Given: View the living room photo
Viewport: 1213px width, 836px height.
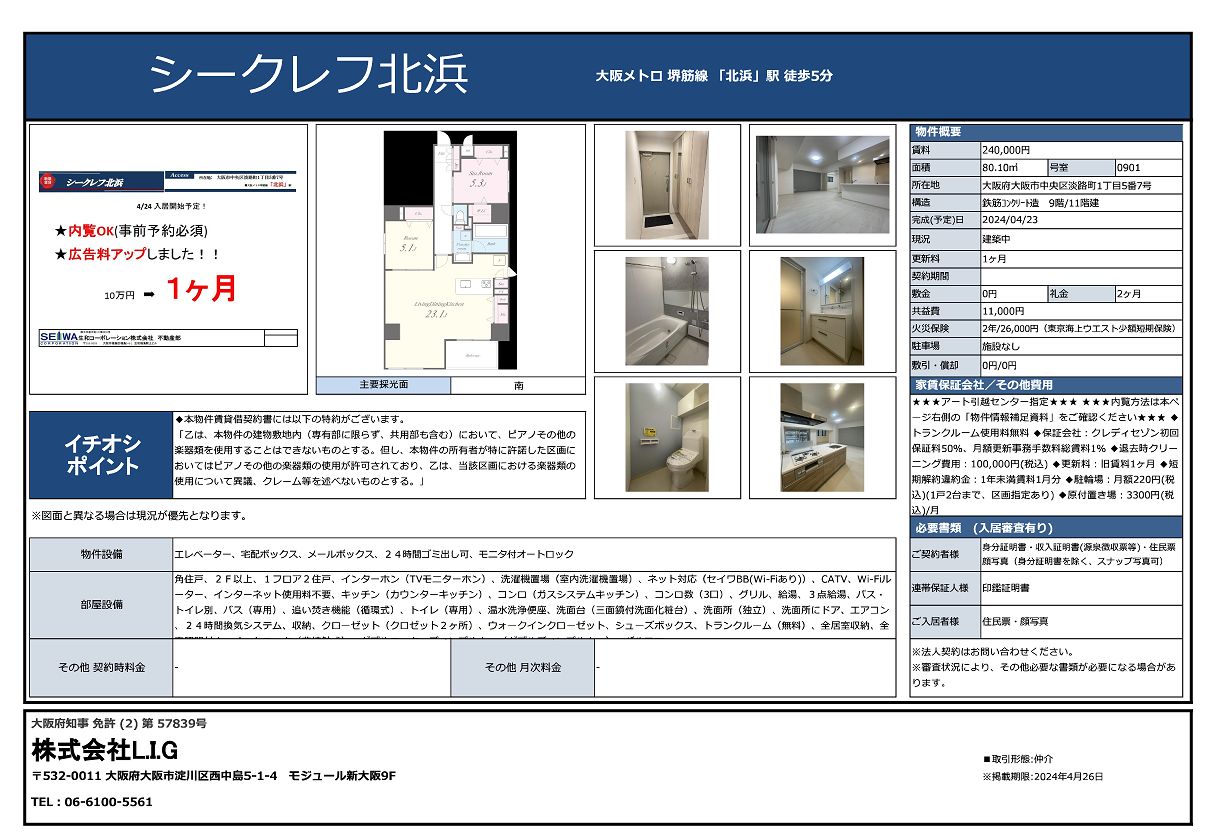Looking at the screenshot, I should click(822, 185).
